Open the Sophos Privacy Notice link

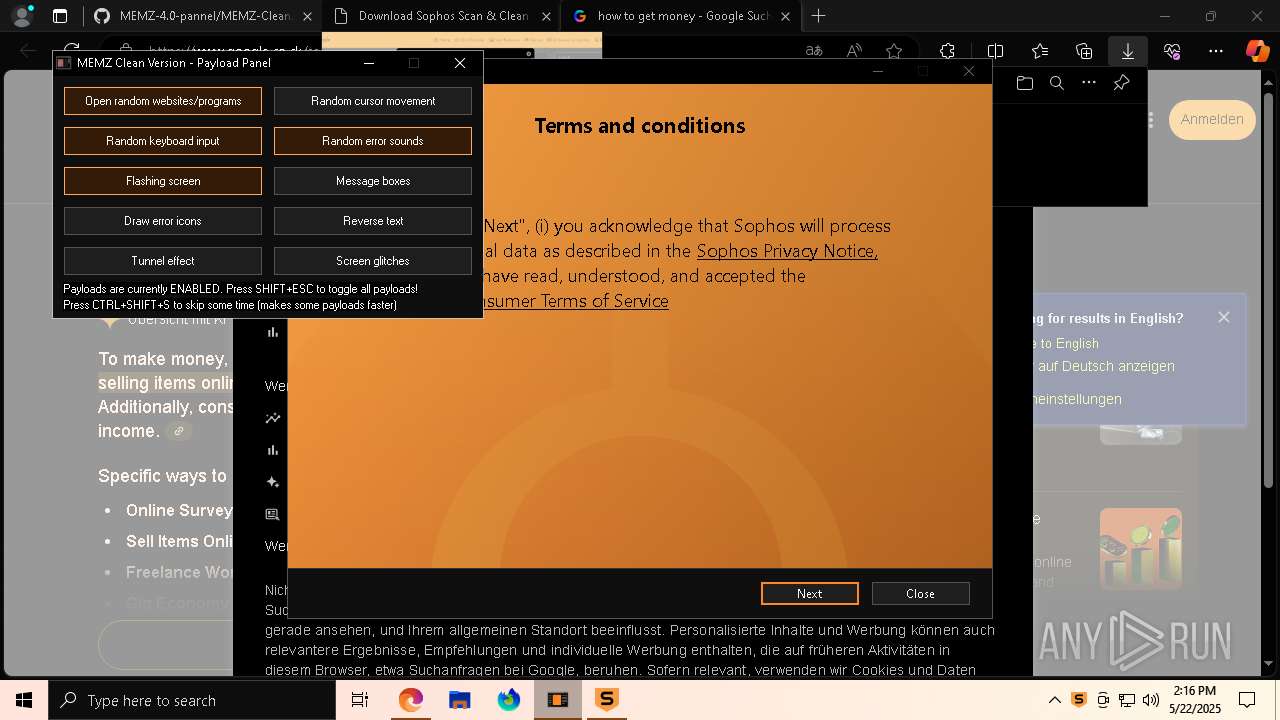(787, 251)
